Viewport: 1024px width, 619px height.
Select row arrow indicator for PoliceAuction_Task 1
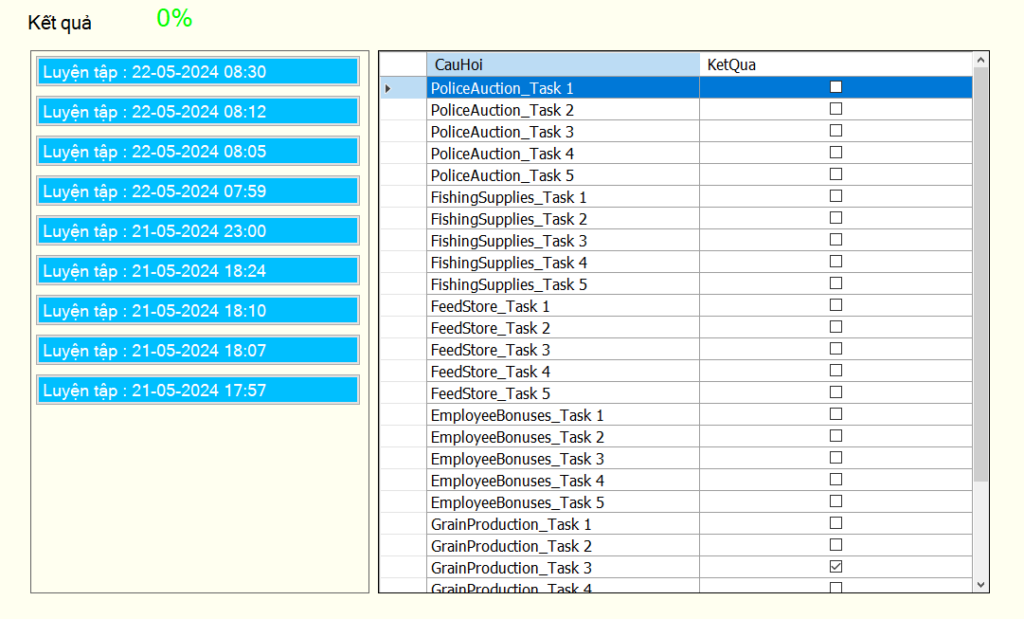point(388,88)
